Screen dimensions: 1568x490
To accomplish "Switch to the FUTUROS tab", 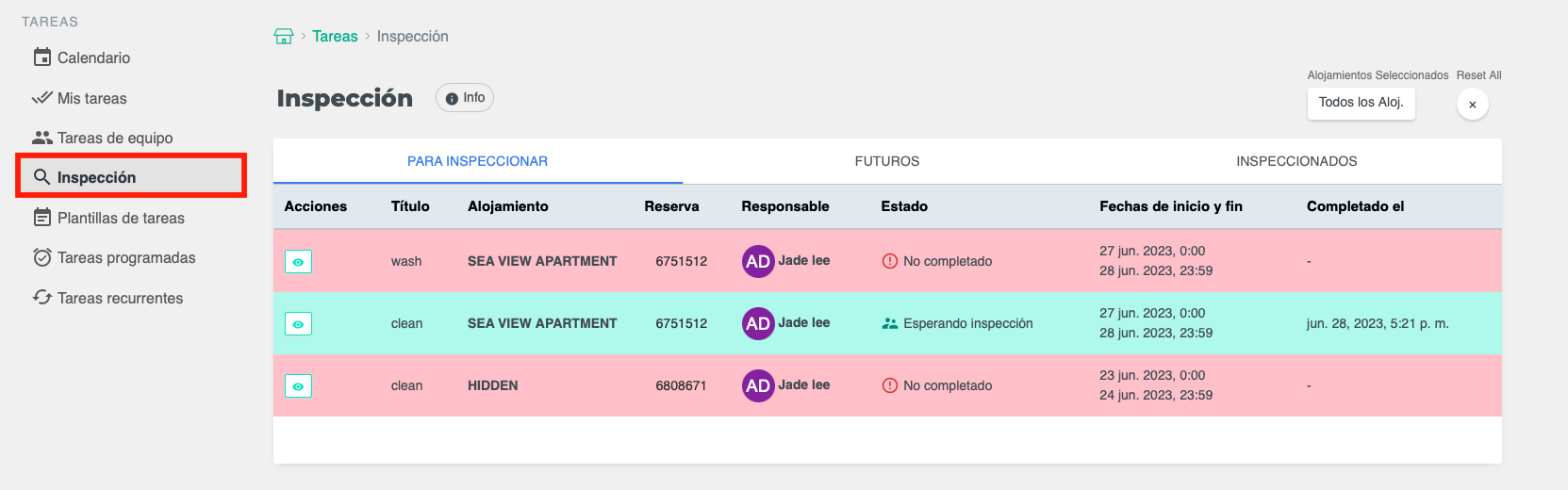I will pos(886,161).
